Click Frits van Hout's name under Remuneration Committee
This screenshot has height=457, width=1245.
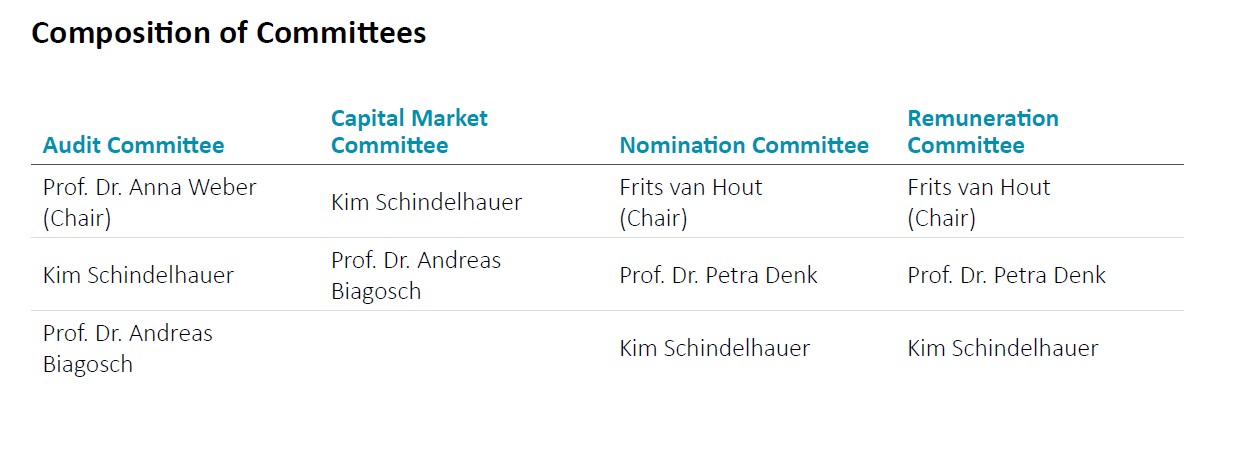(978, 188)
